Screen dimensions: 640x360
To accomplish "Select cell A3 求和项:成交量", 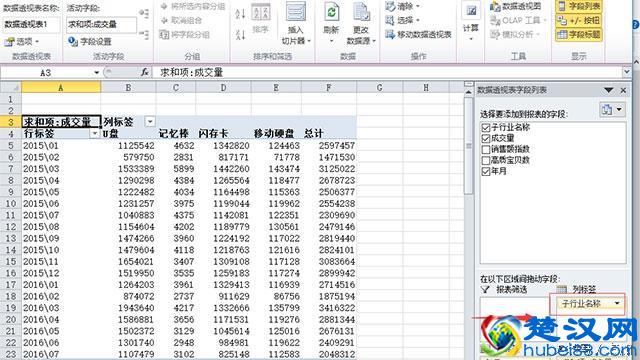I will [60, 122].
